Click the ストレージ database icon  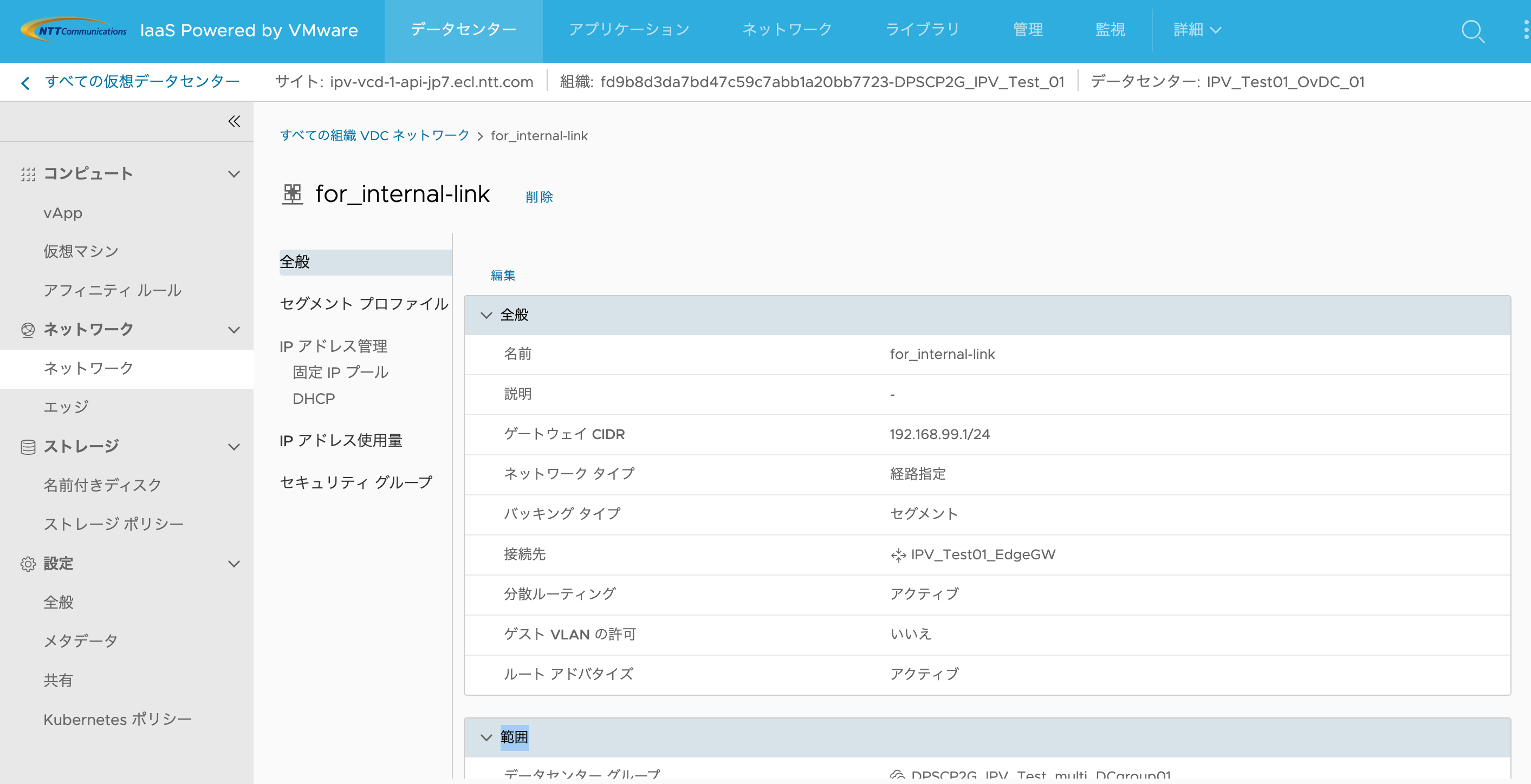coord(28,446)
